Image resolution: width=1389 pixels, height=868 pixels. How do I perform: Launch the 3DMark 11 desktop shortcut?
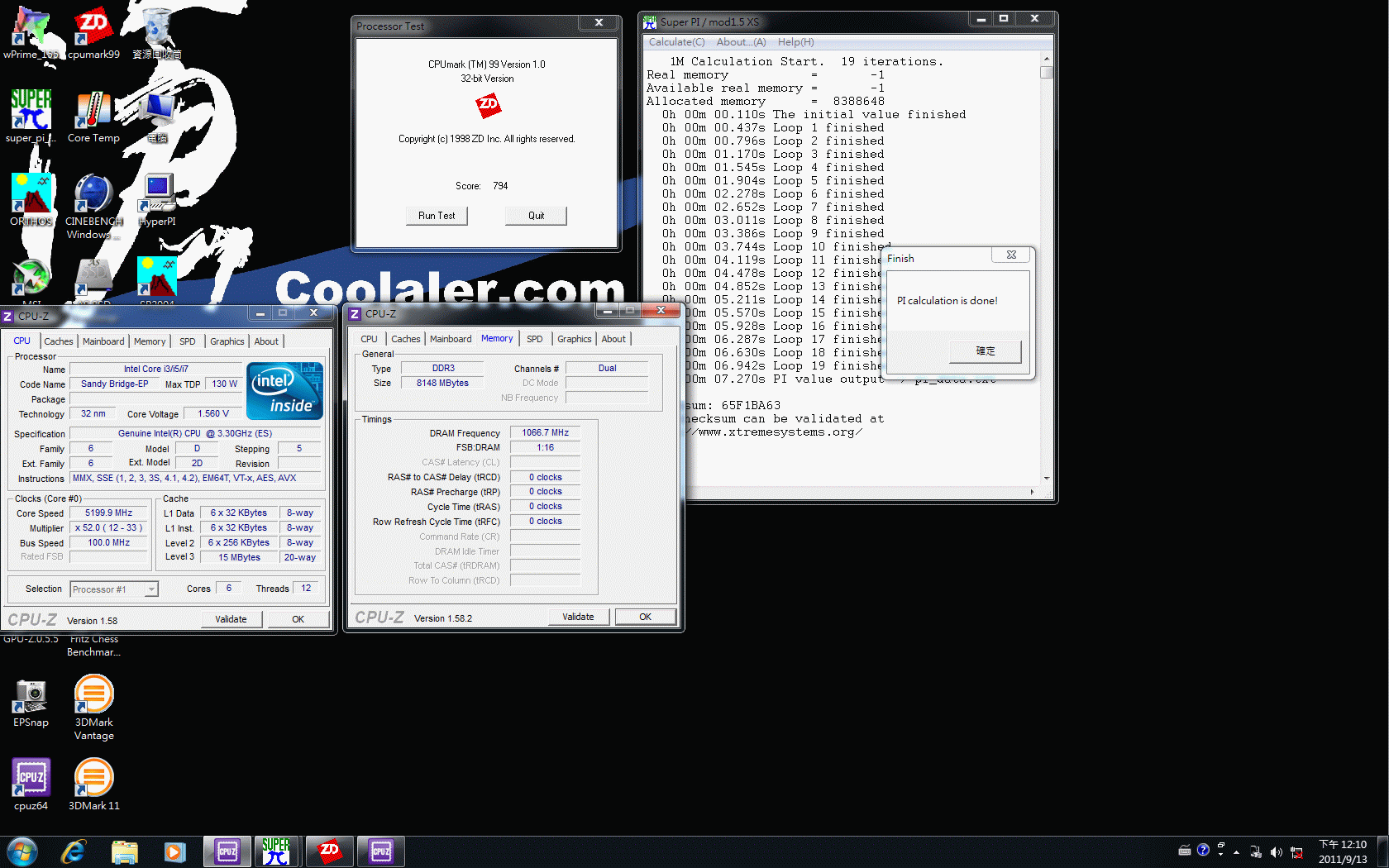click(x=93, y=785)
